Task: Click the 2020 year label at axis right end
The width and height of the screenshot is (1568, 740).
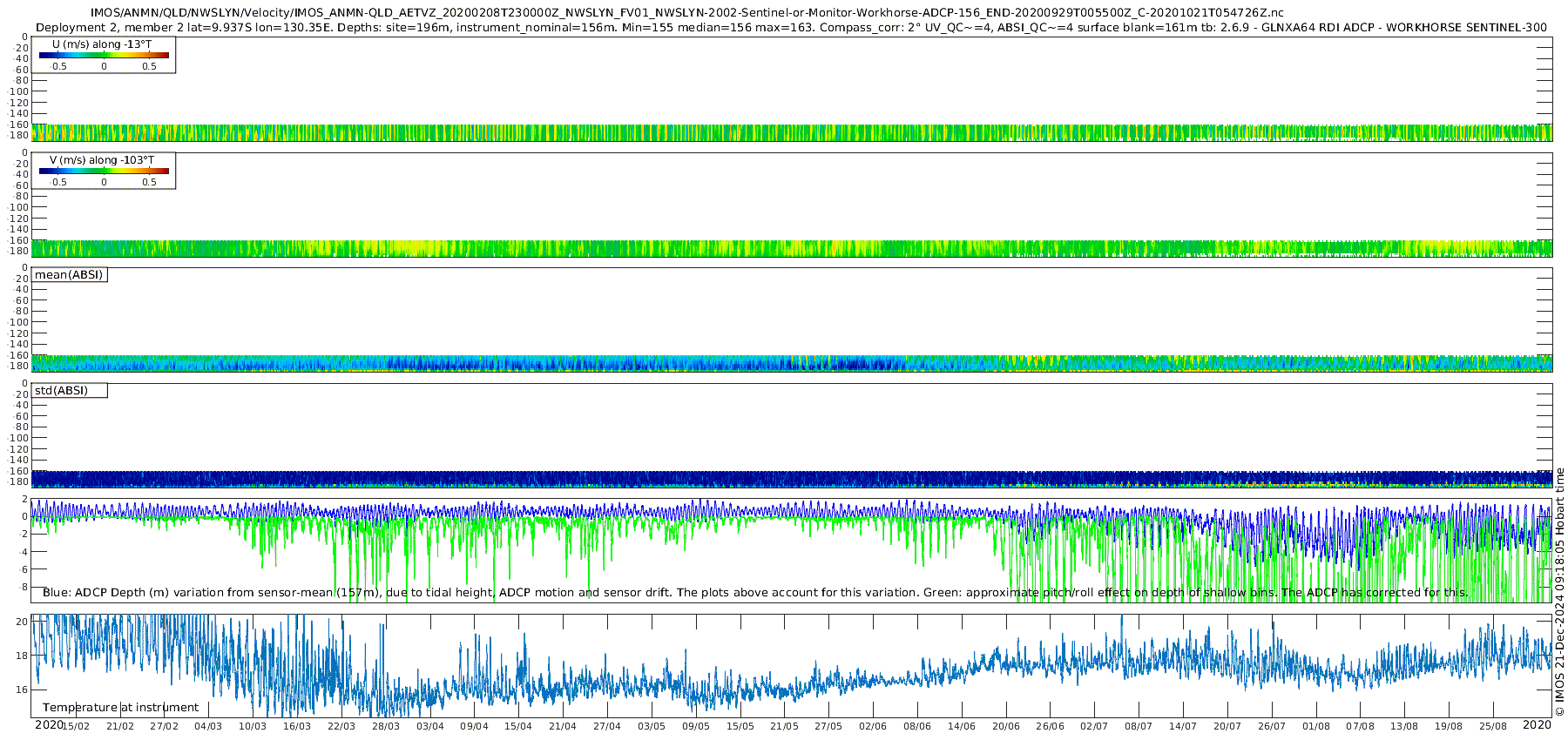Action: click(x=1537, y=725)
